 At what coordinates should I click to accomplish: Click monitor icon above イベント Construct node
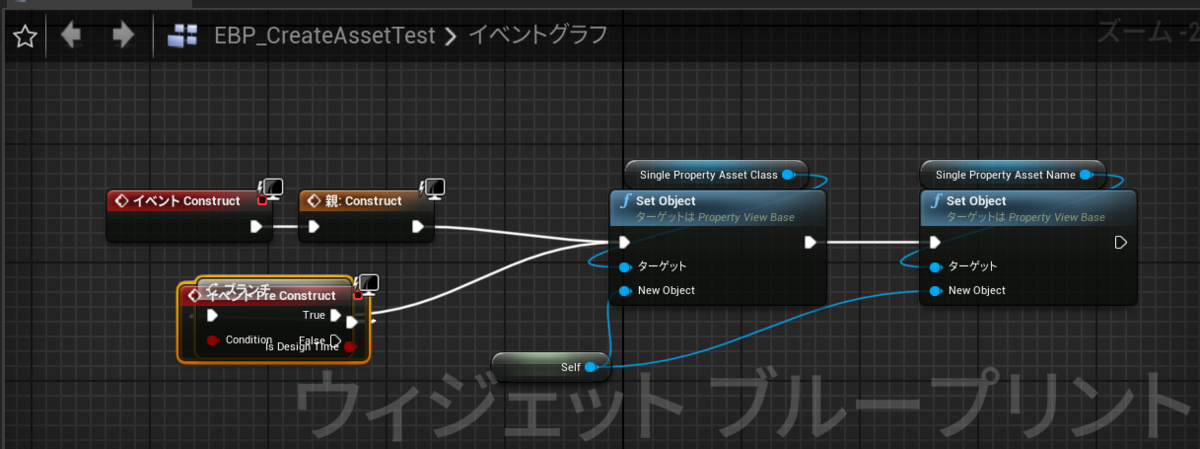click(x=272, y=187)
